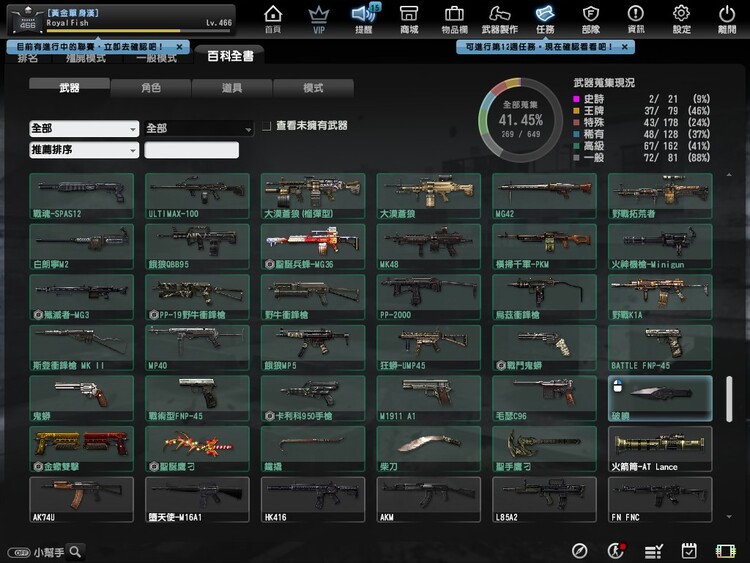750x563 pixels.
Task: Select the 一般模式 tab
Action: coord(156,58)
